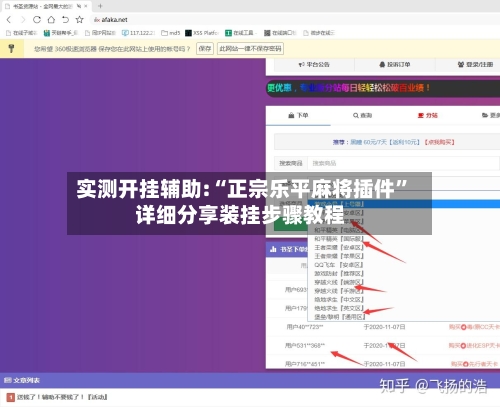Open the md5 bookmarks folder

point(171,33)
